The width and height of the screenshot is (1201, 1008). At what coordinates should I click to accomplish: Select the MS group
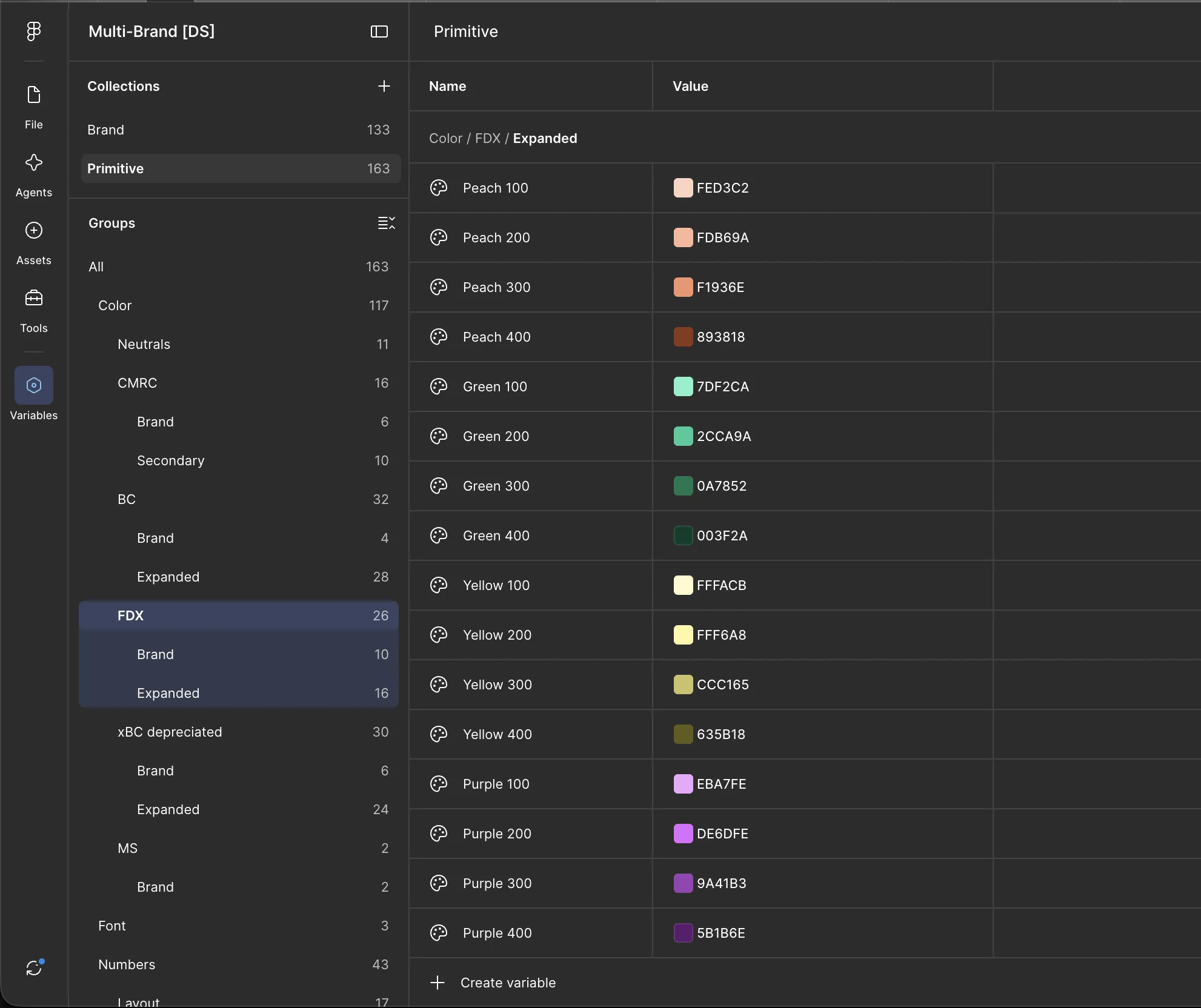(x=239, y=848)
